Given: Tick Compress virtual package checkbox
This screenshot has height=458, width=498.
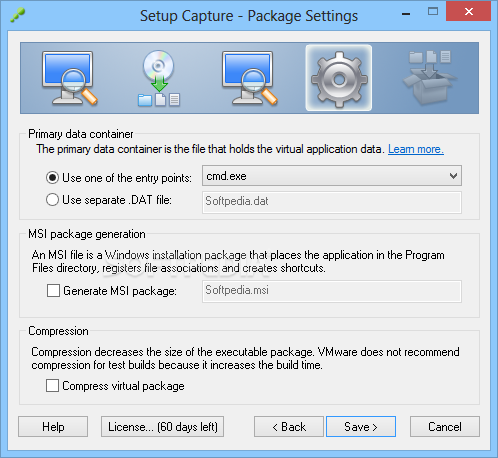Looking at the screenshot, I should [x=52, y=386].
